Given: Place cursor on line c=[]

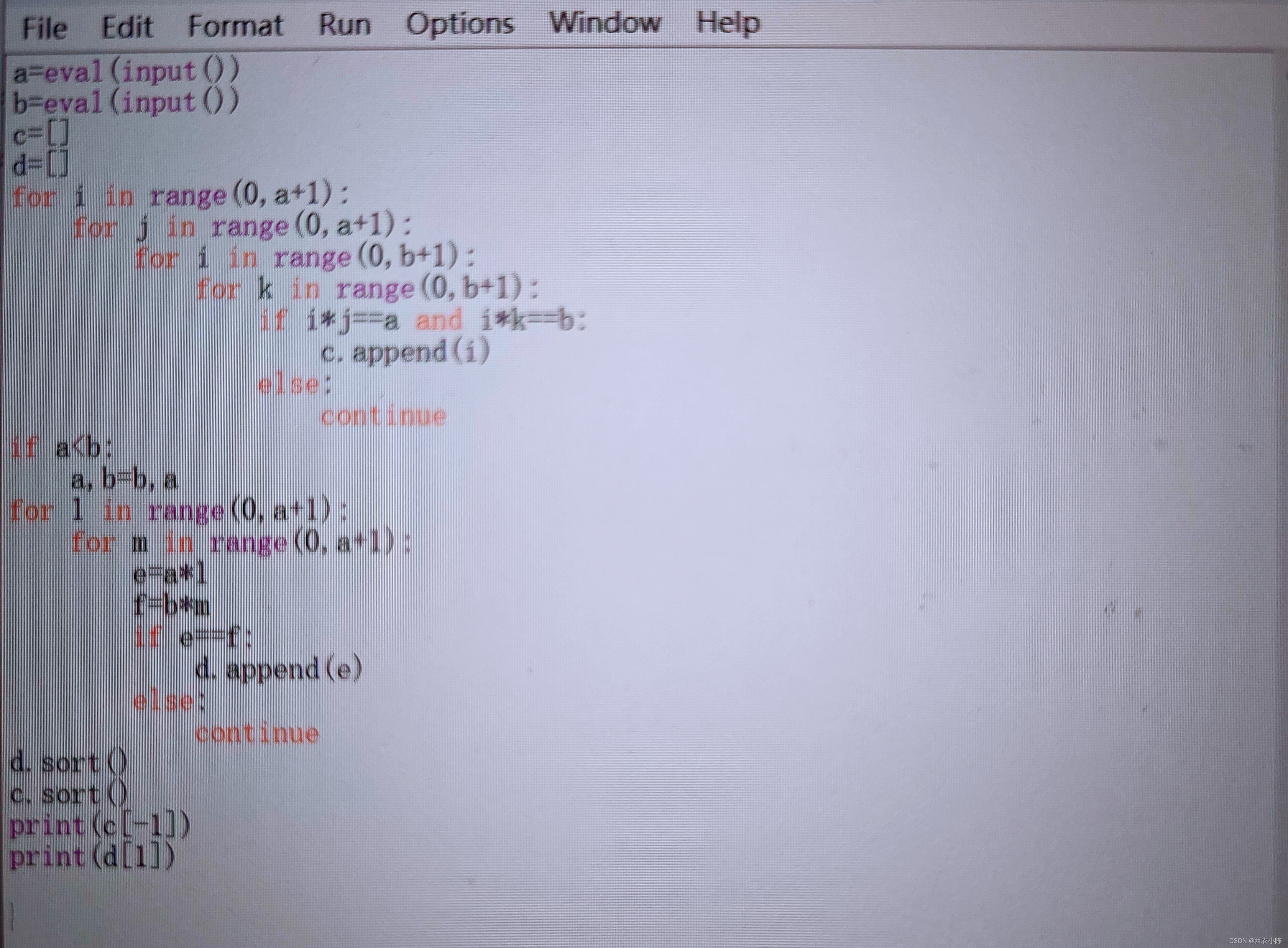Looking at the screenshot, I should 41,135.
